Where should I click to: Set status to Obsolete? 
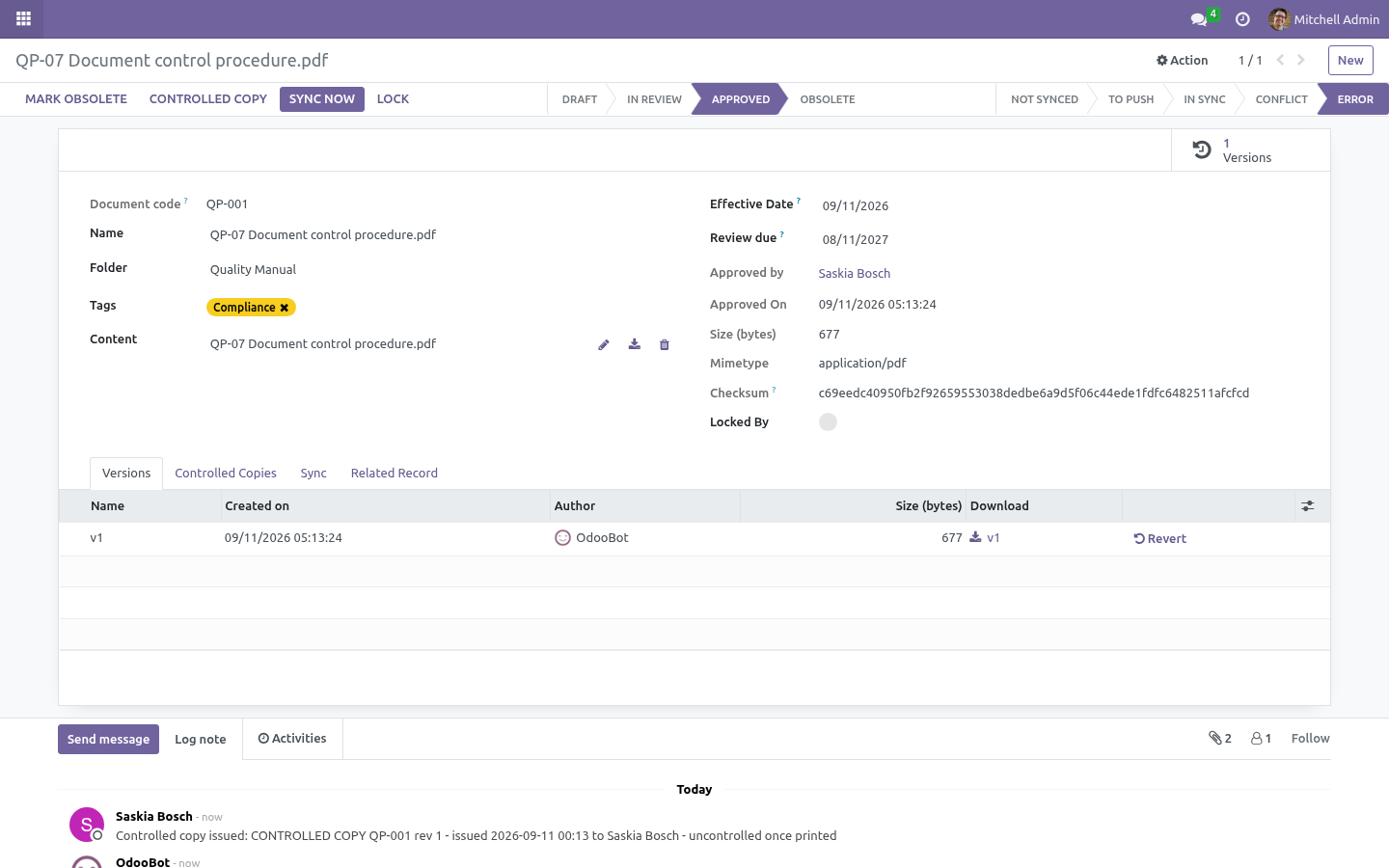828,99
